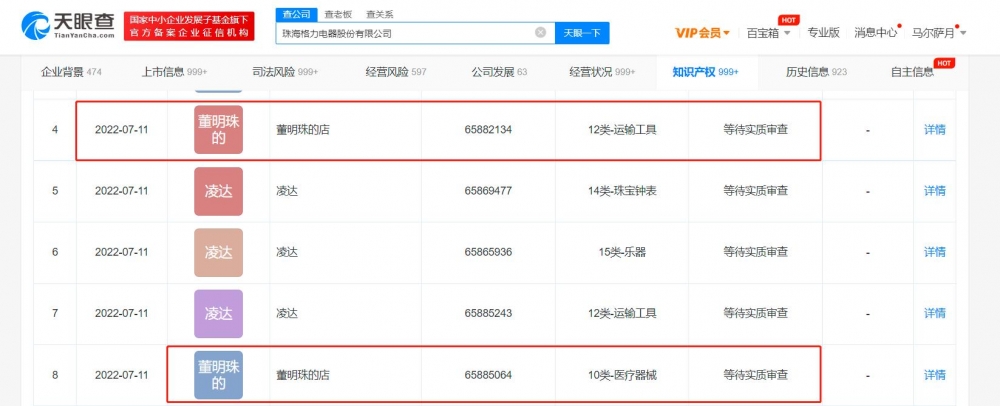Image resolution: width=1000 pixels, height=406 pixels.
Task: Click the 15类-乐器 category cell
Action: coord(622,252)
